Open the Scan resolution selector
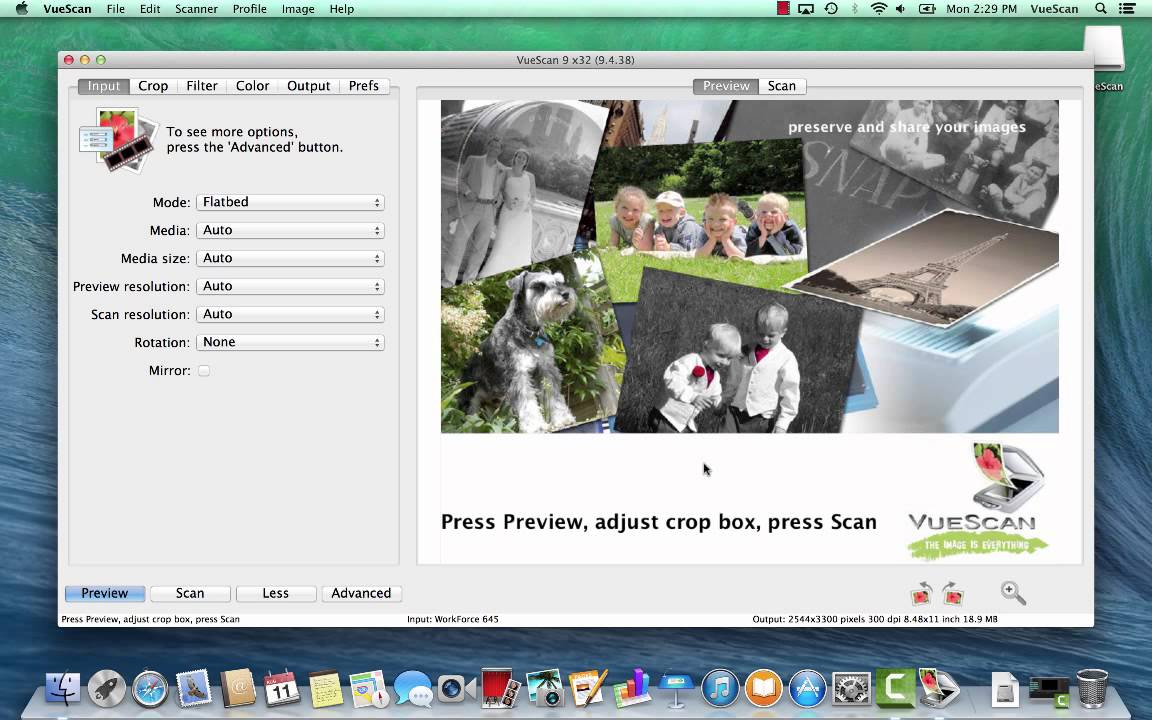Viewport: 1152px width, 720px height. tap(290, 313)
